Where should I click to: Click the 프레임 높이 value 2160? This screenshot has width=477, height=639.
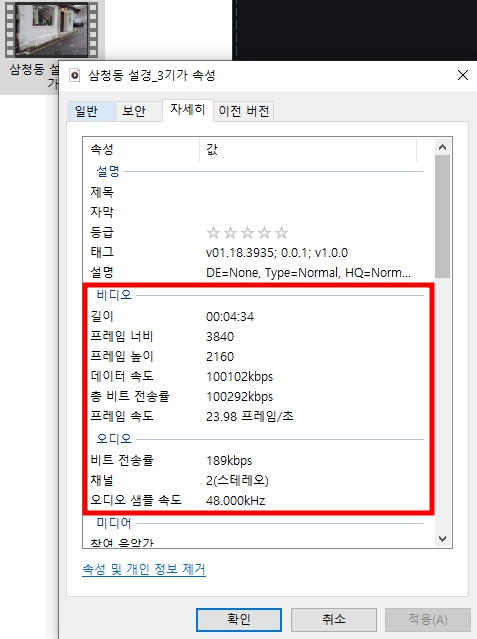pyautogui.click(x=220, y=357)
